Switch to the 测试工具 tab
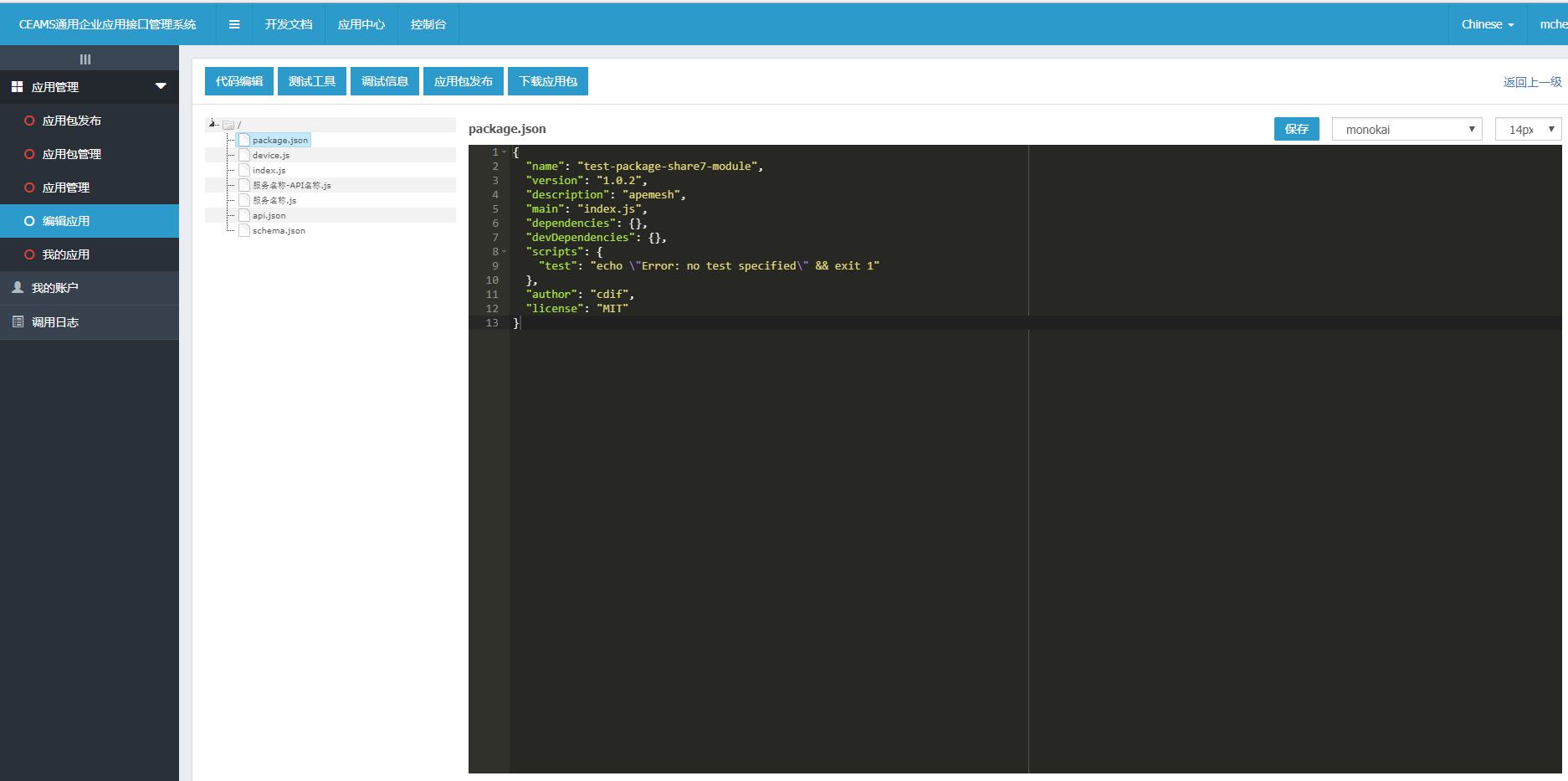Viewport: 1568px width, 781px height. 312,81
